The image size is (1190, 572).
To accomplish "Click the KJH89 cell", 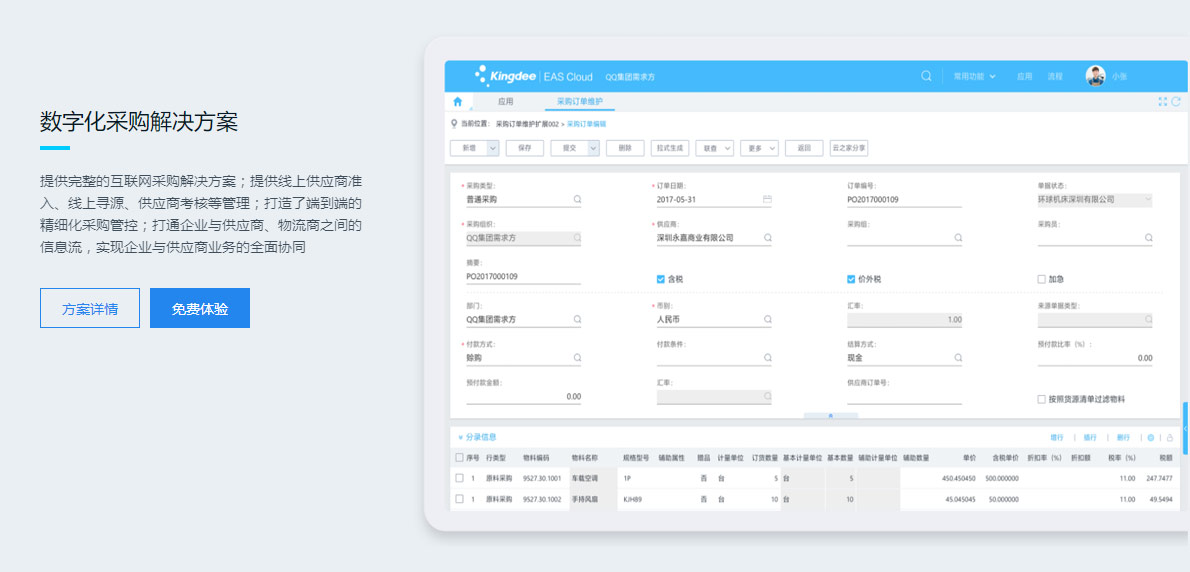I will 633,499.
